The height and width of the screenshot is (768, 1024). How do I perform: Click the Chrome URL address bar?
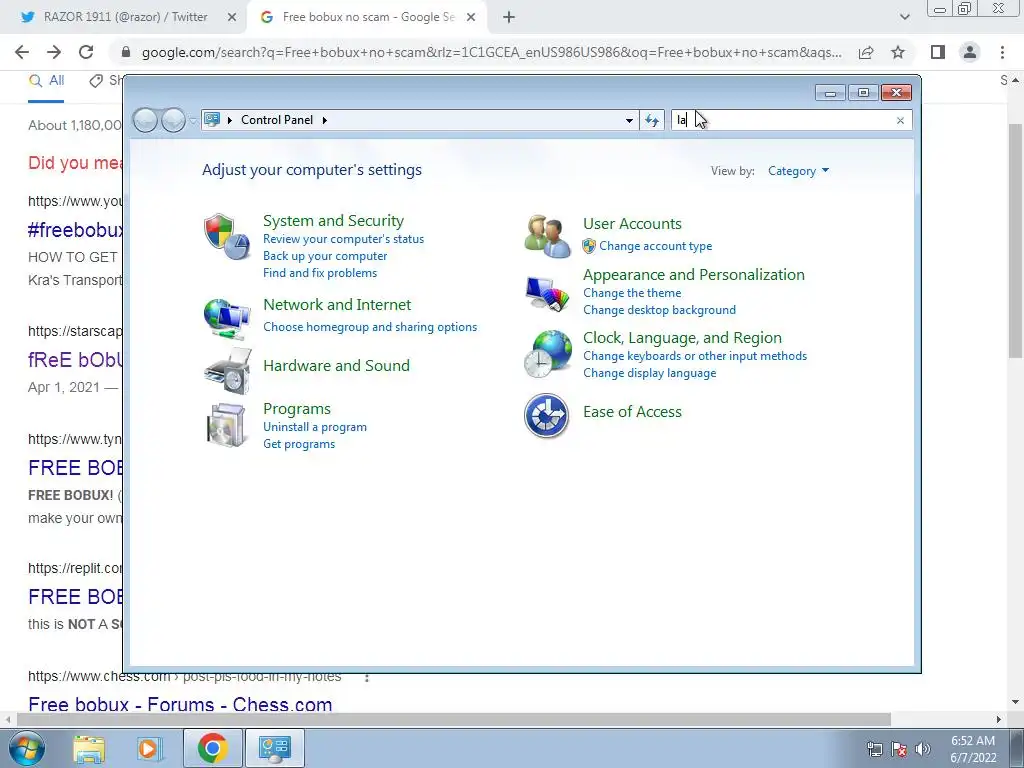tap(491, 52)
